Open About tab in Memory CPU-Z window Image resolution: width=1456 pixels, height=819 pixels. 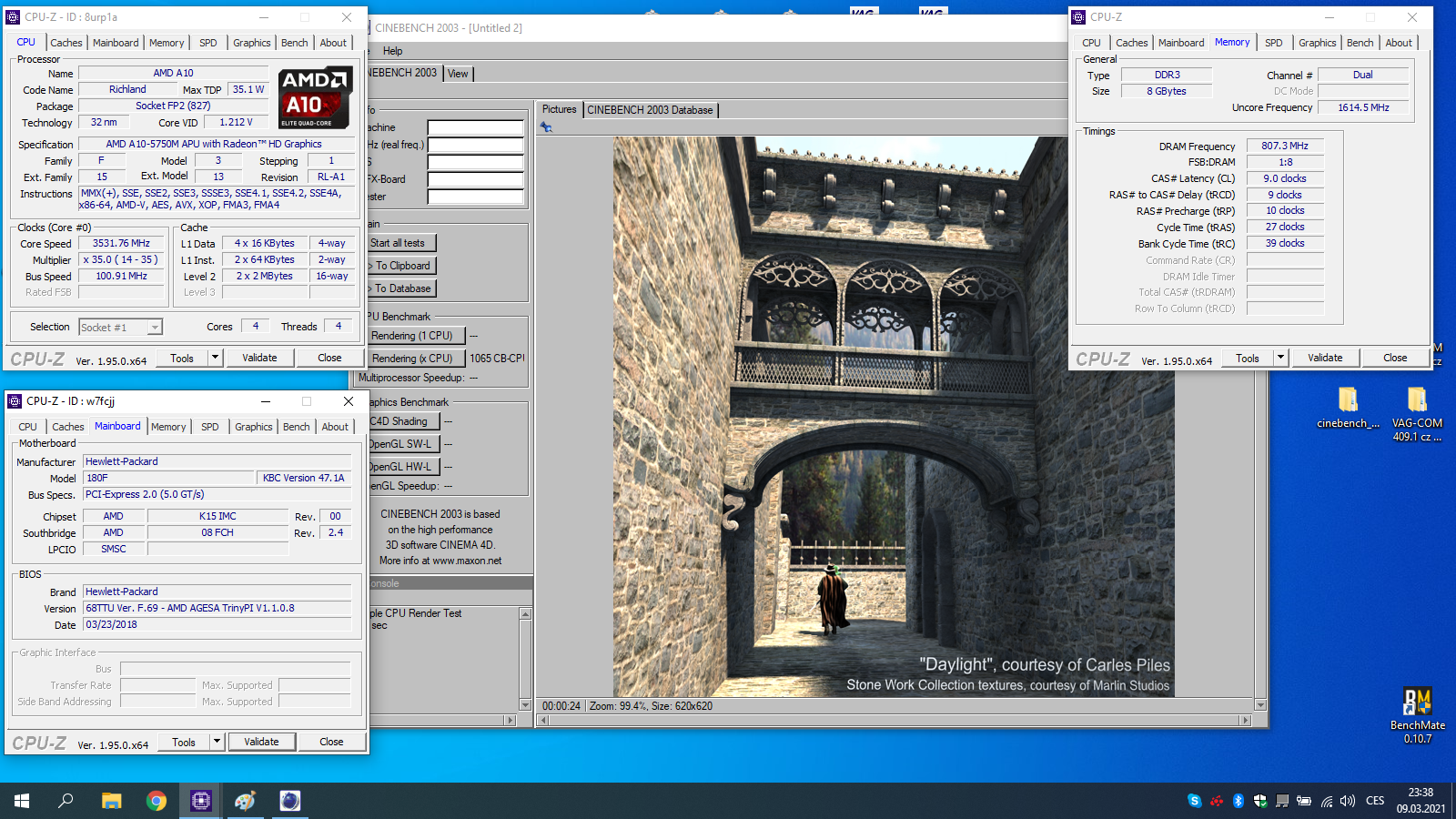(1399, 43)
